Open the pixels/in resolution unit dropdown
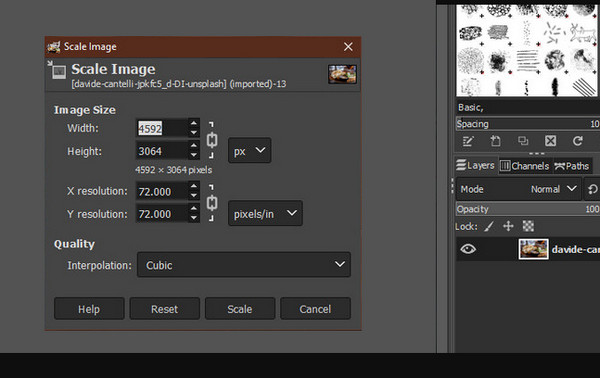600x378 pixels. pos(265,213)
